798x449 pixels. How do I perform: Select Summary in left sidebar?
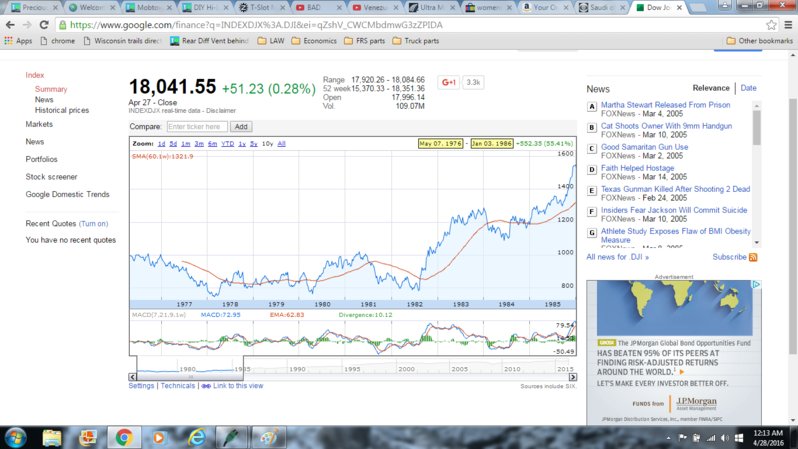click(51, 89)
